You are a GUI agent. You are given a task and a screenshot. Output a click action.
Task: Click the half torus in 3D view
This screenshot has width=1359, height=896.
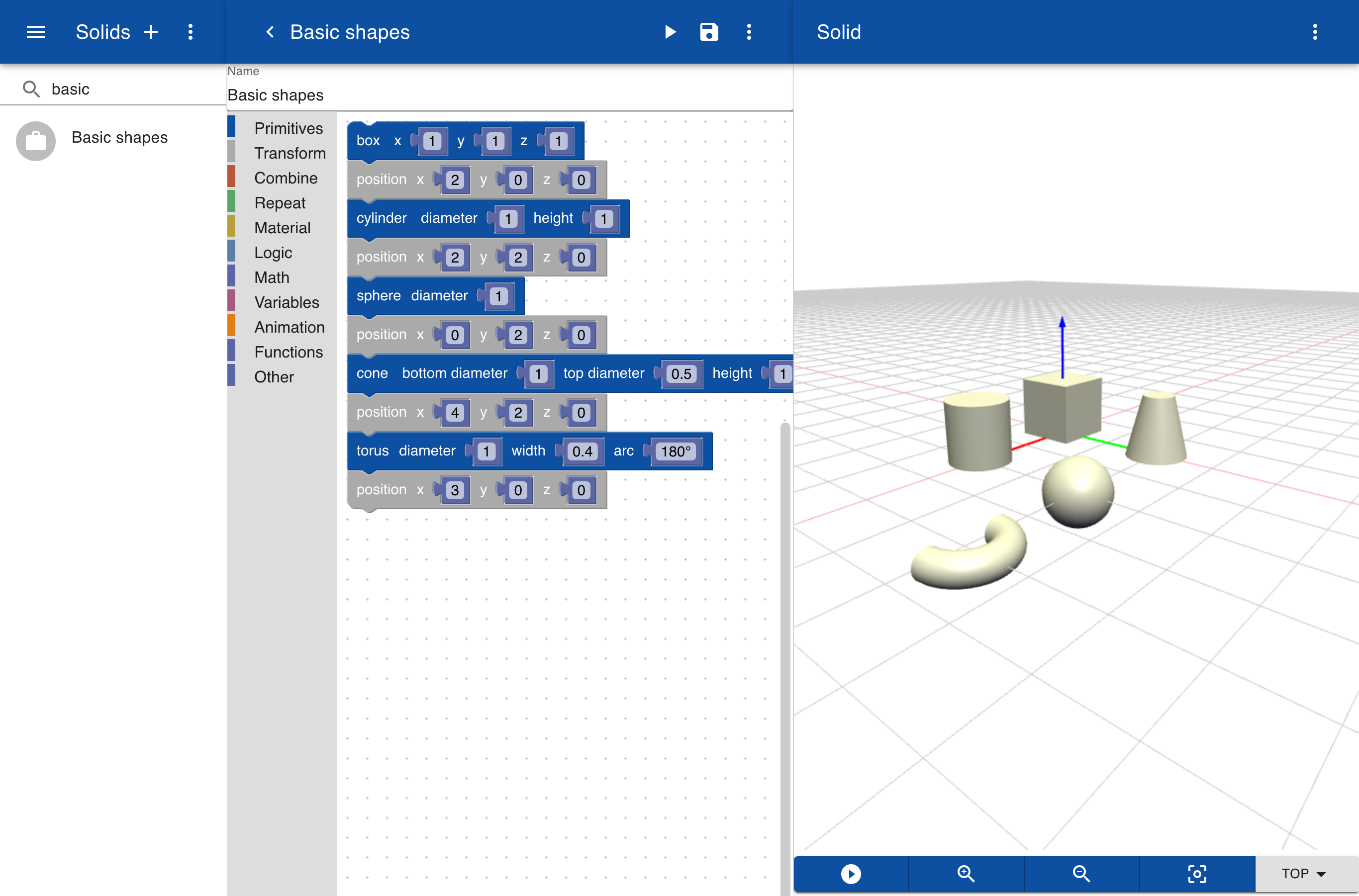(x=970, y=552)
